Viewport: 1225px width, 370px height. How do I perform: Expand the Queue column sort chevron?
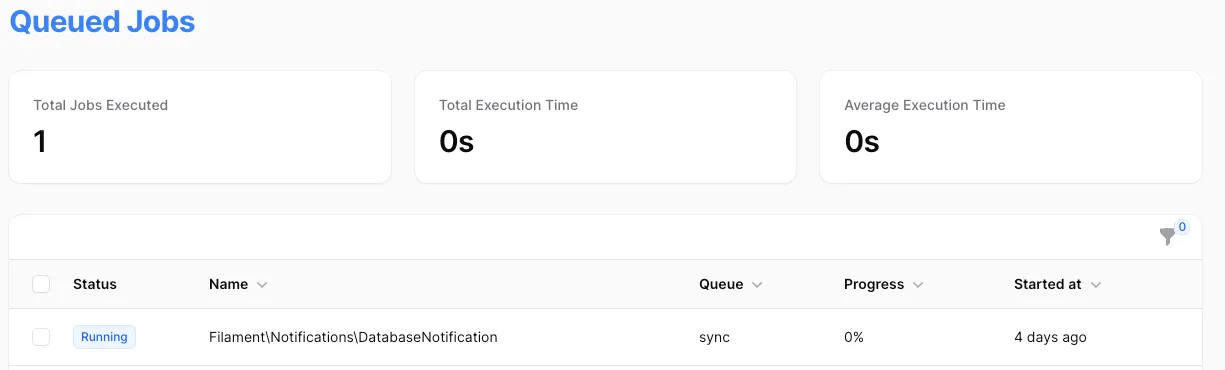[x=757, y=285]
